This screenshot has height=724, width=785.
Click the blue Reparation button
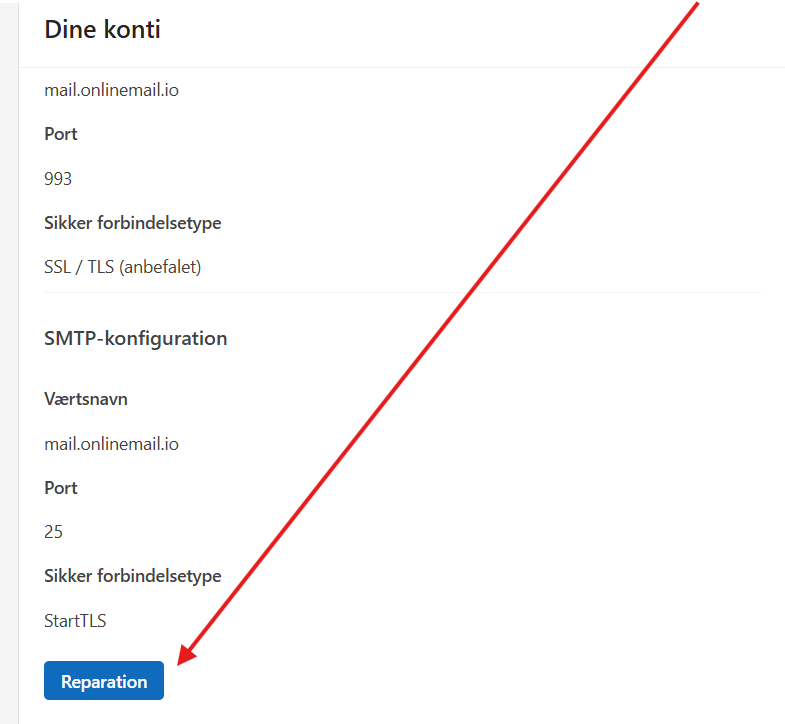[x=104, y=680]
